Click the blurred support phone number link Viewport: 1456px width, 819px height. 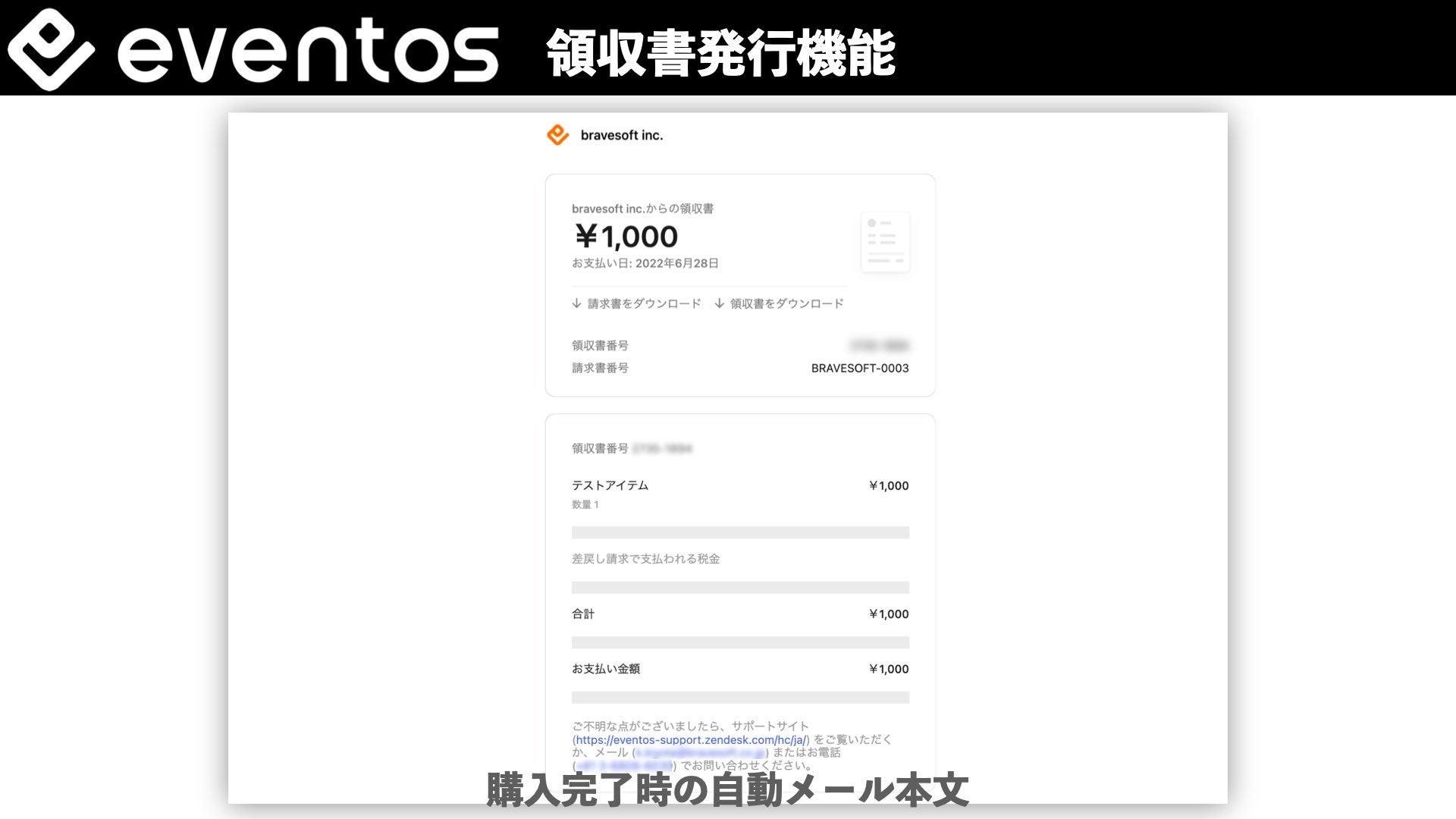624,766
